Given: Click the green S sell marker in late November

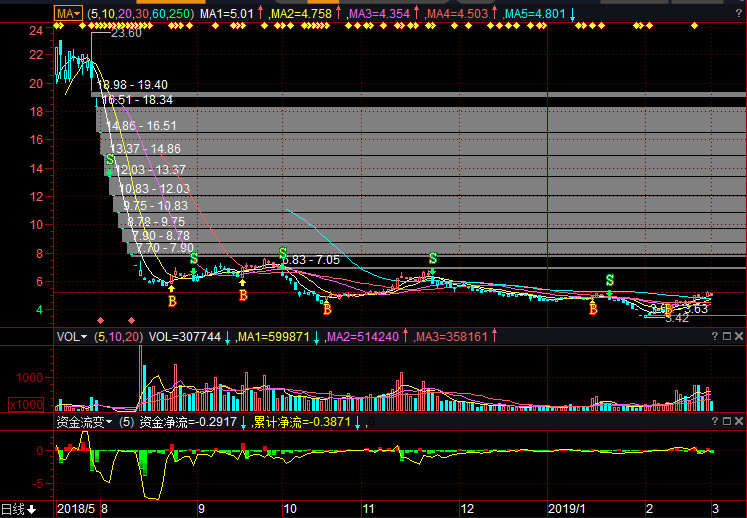Looking at the screenshot, I should click(433, 259).
